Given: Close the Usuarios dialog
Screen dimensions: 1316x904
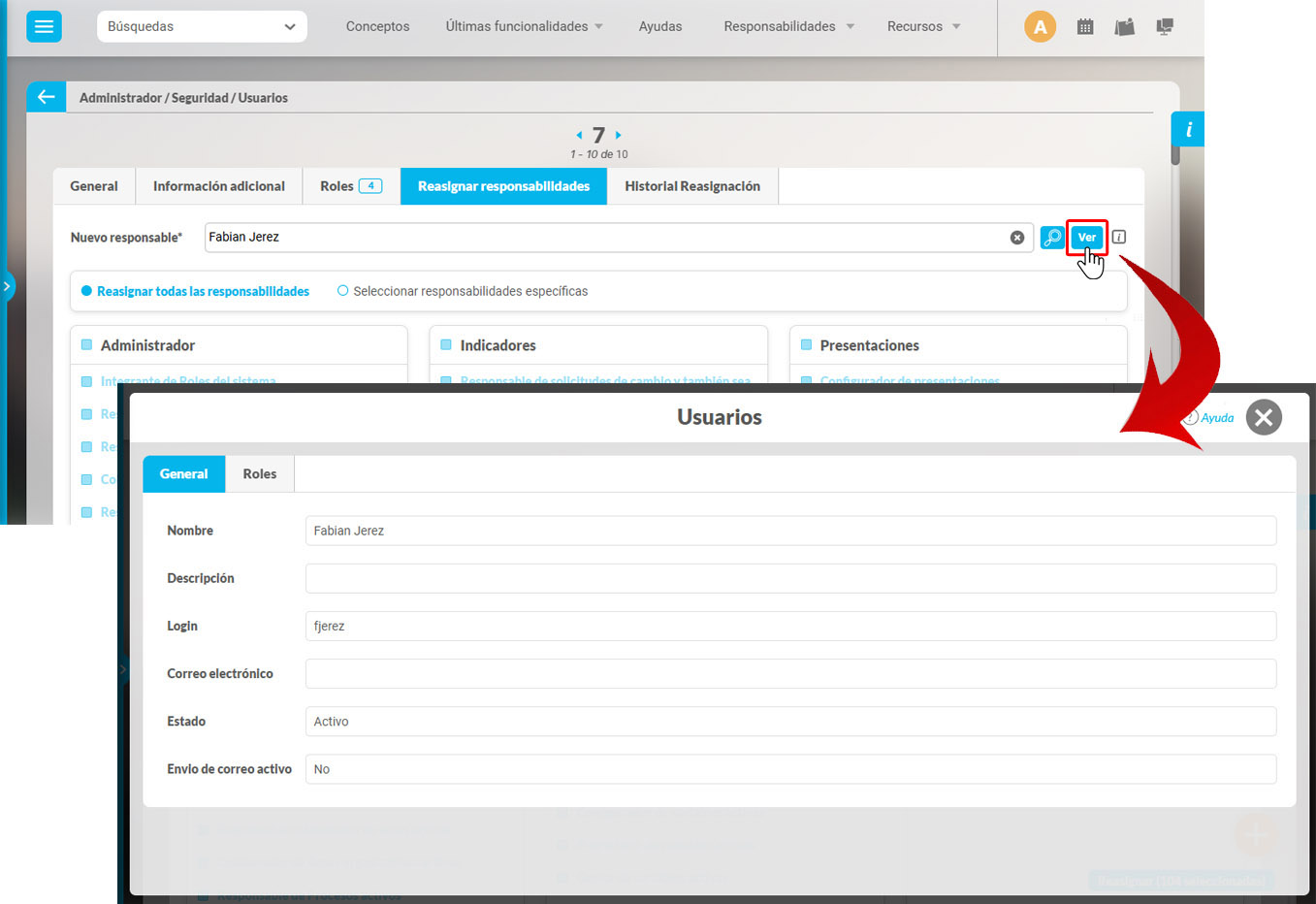Looking at the screenshot, I should pos(1263,417).
